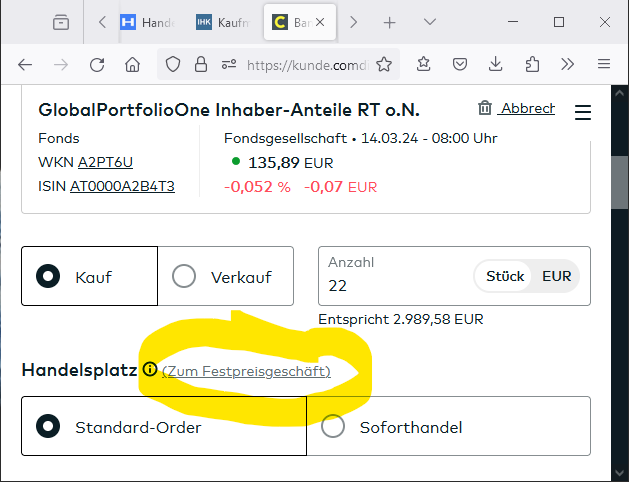
Task: Select the Verkauf radio button
Action: 184,277
